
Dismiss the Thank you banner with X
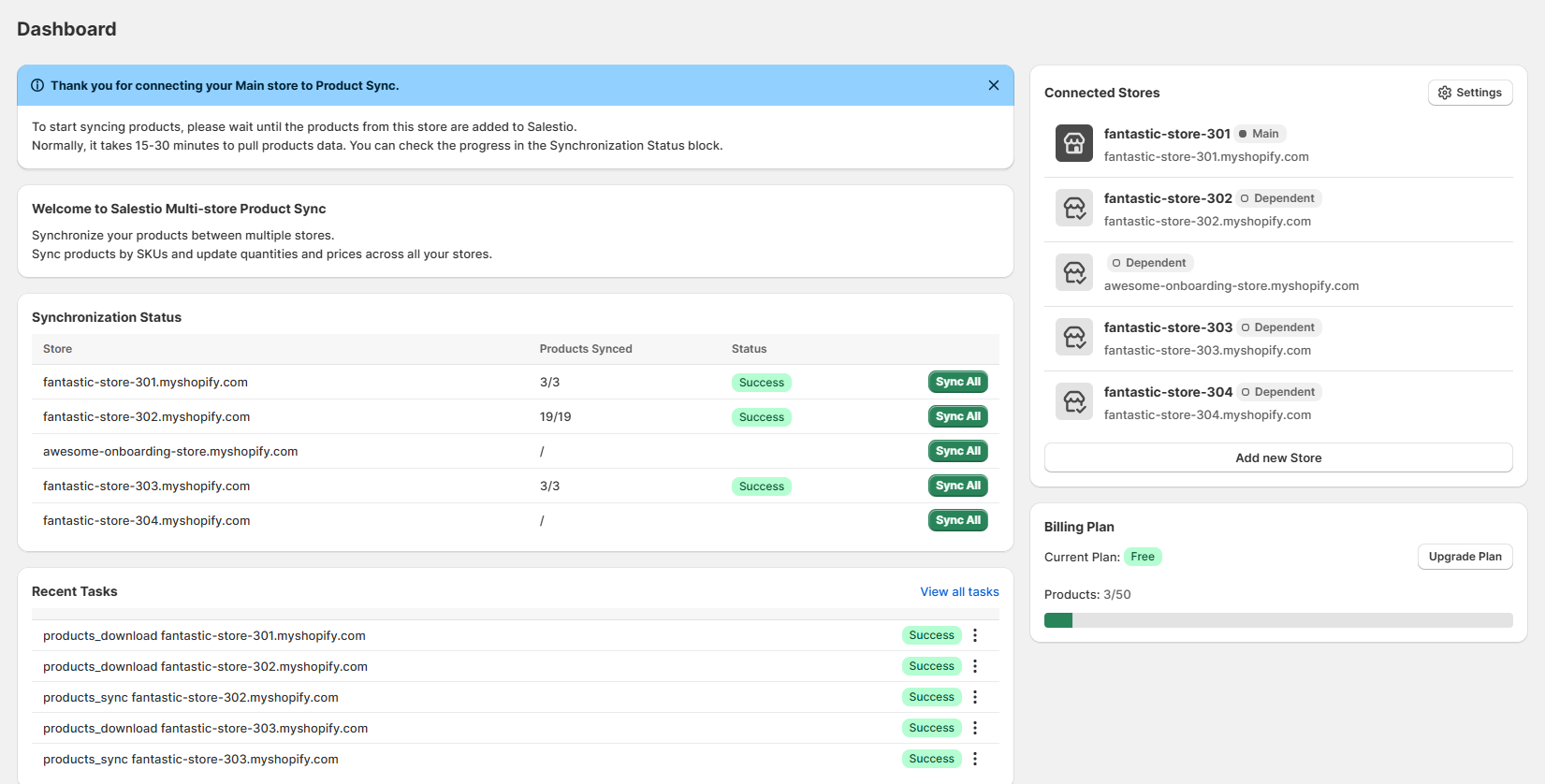click(994, 85)
